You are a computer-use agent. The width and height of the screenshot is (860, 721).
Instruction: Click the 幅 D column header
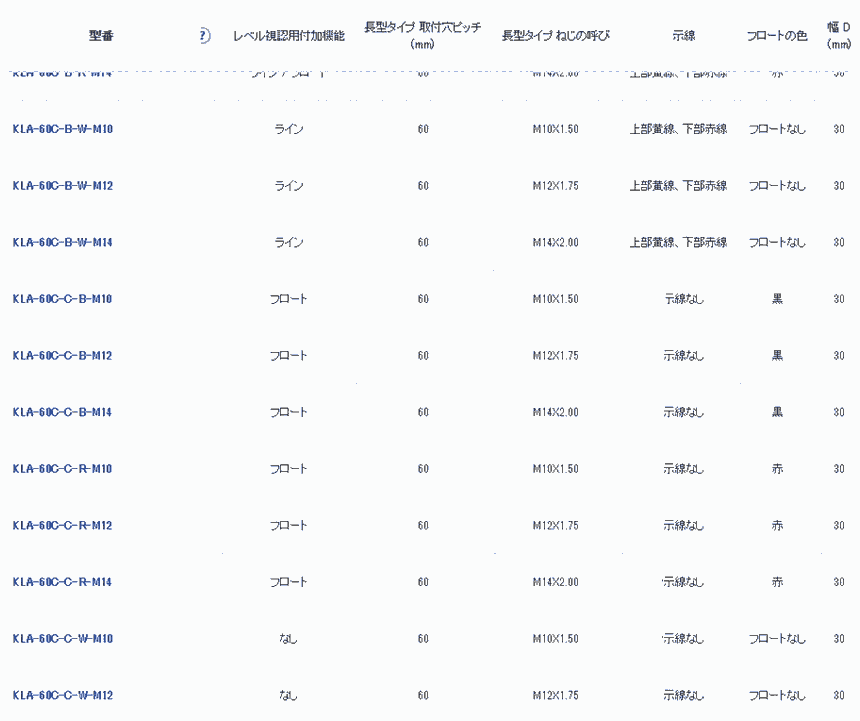[838, 36]
